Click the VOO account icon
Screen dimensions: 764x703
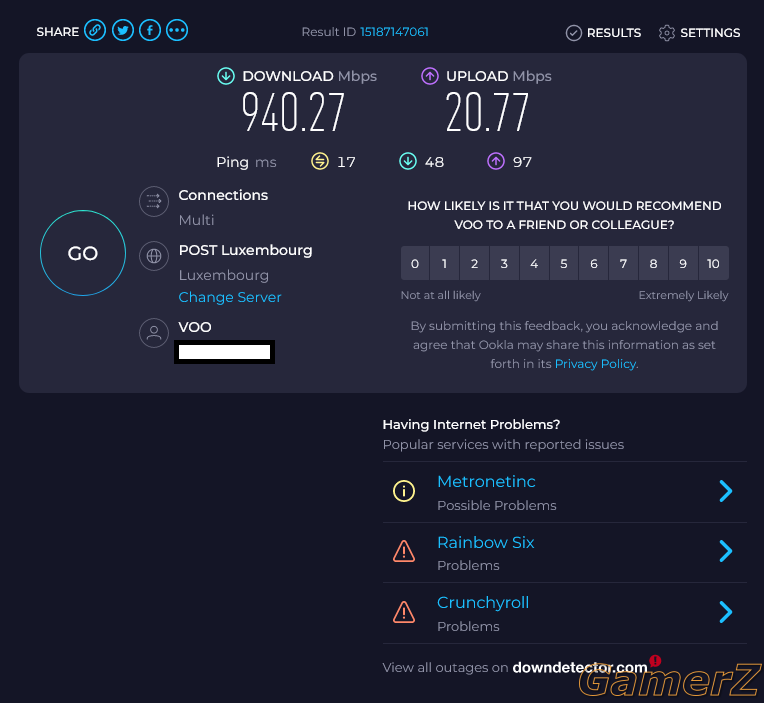click(x=154, y=333)
